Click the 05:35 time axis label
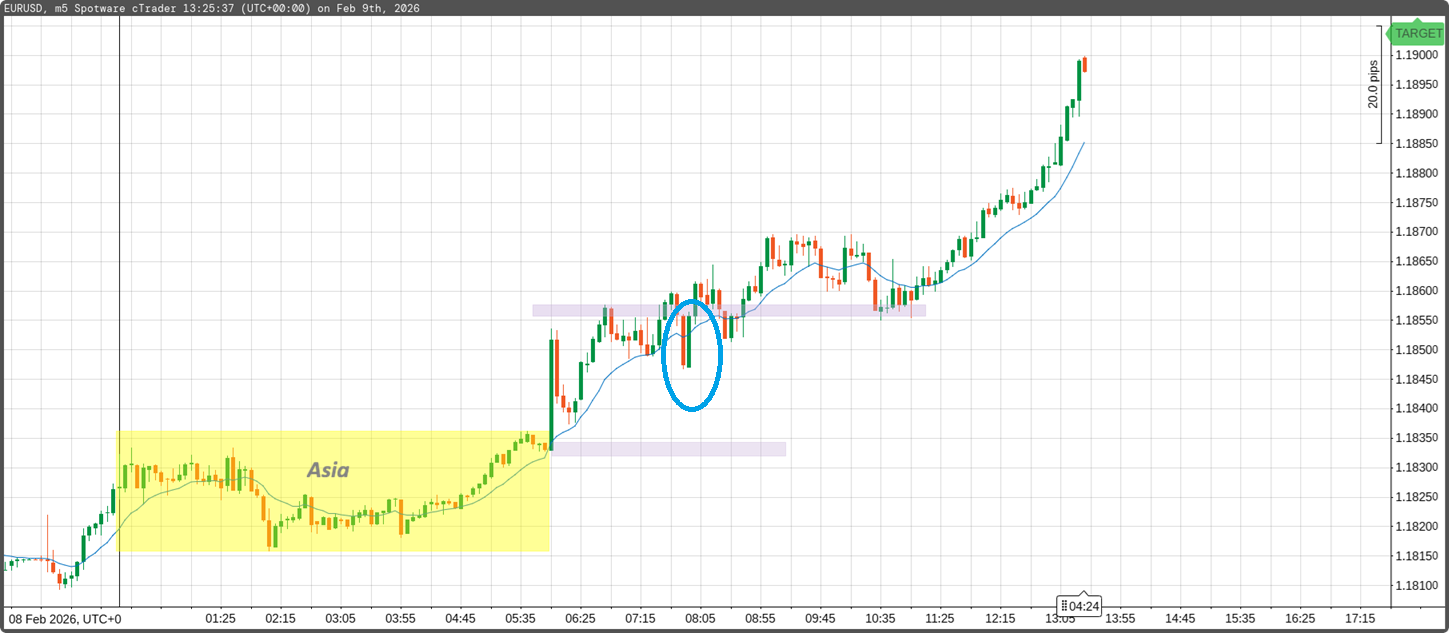This screenshot has height=633, width=1449. pos(520,618)
